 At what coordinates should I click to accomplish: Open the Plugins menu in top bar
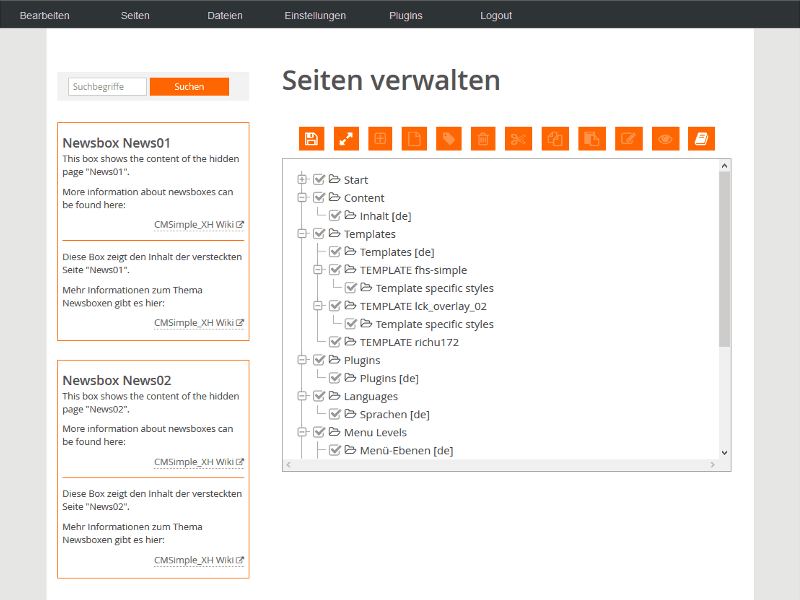[x=406, y=16]
